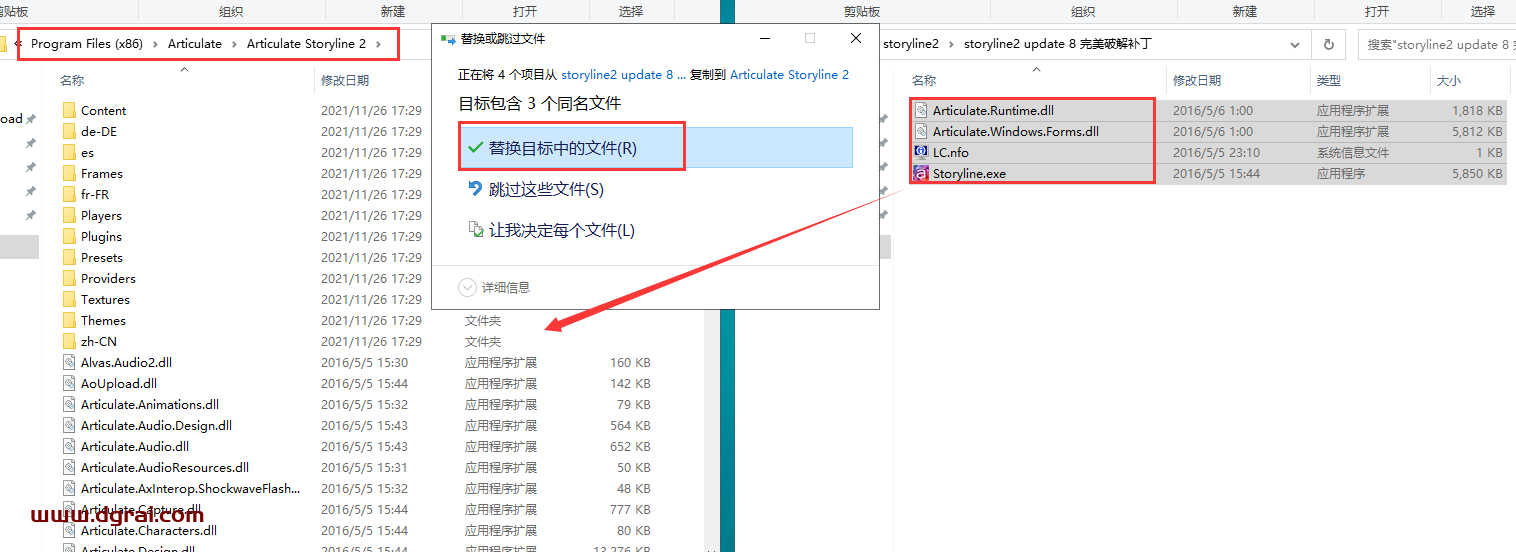This screenshot has width=1516, height=552.
Task: Click the fr-FR folder icon
Action: [69, 194]
